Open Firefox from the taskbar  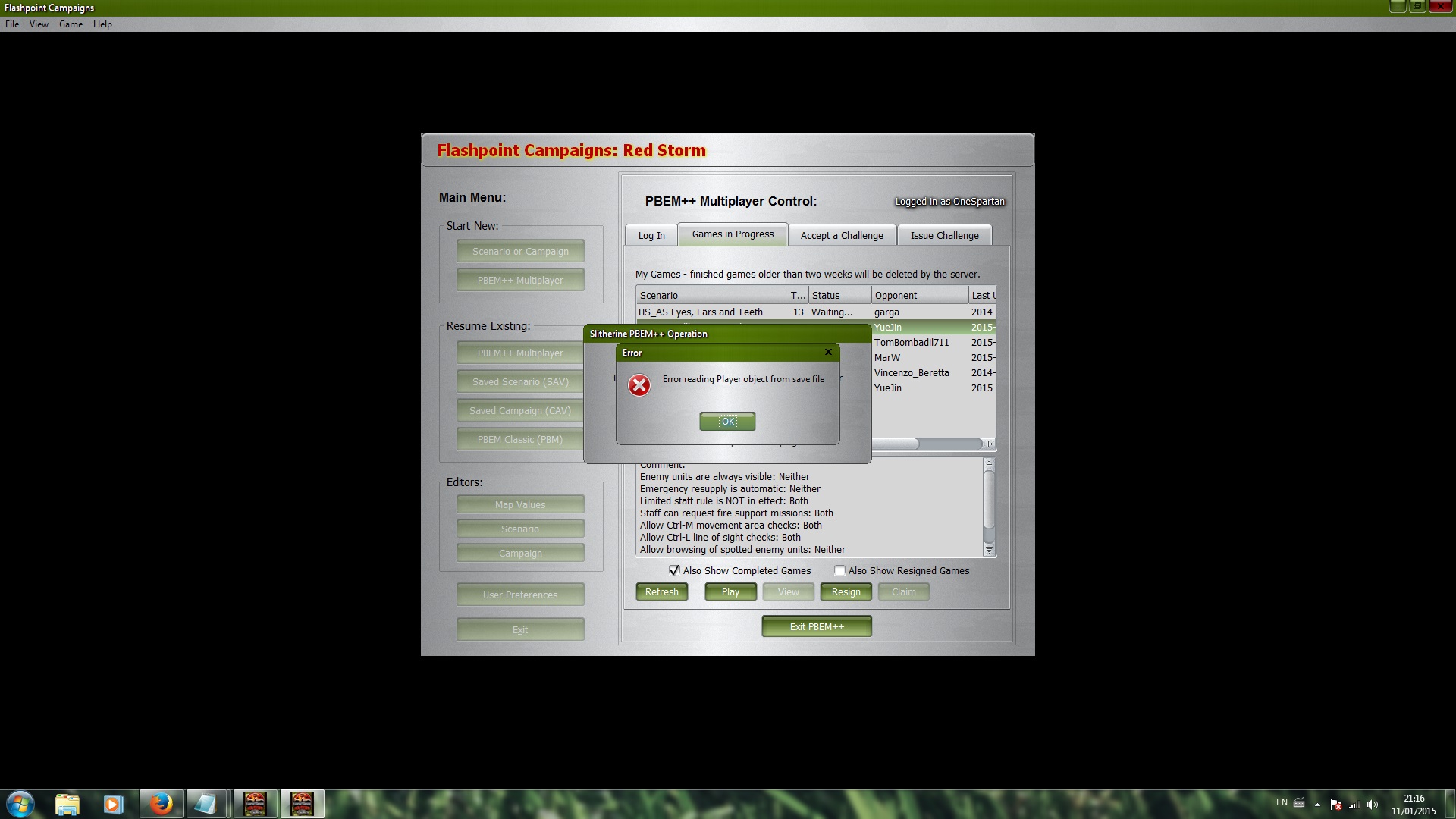161,804
